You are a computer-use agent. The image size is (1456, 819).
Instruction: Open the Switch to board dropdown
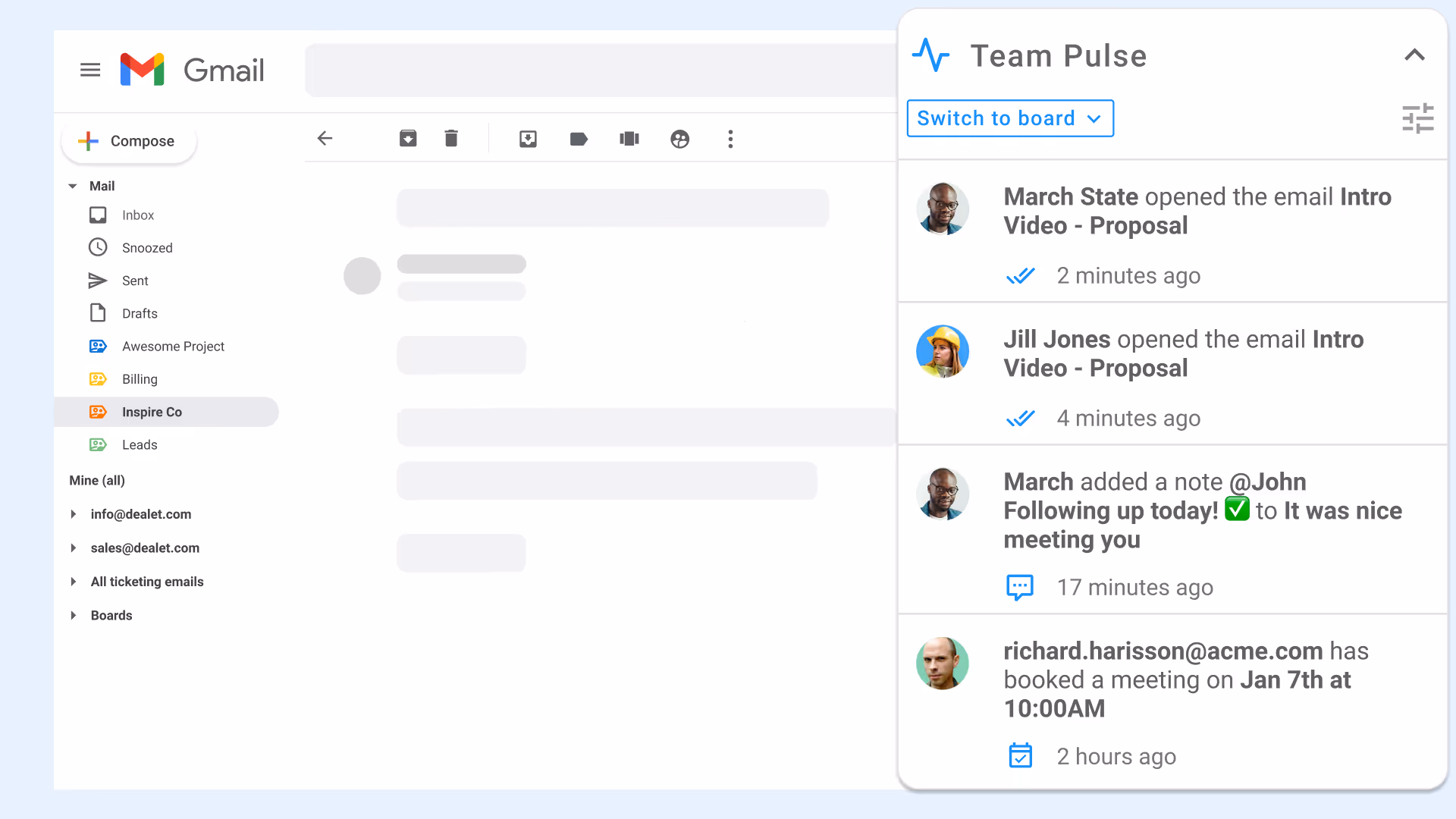[x=1009, y=118]
